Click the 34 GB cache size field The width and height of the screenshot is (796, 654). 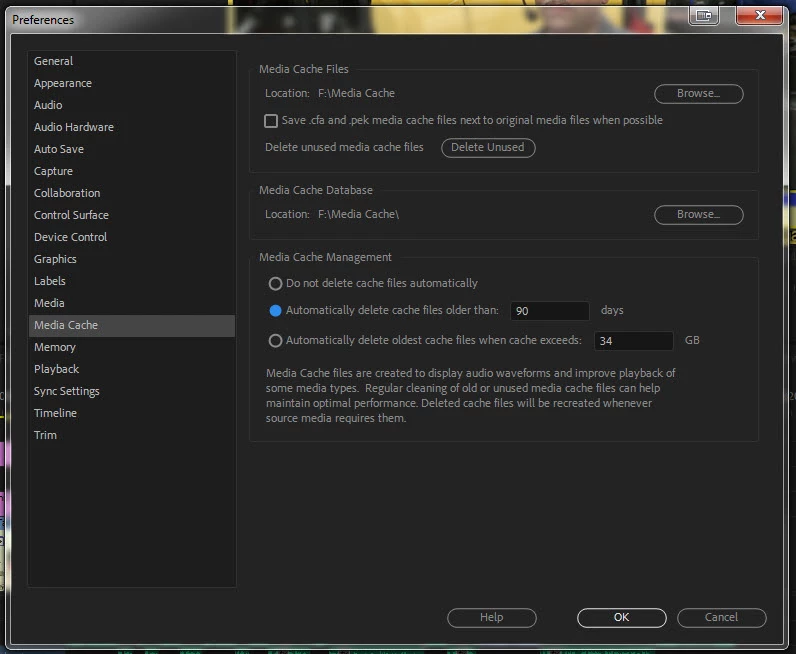click(634, 341)
